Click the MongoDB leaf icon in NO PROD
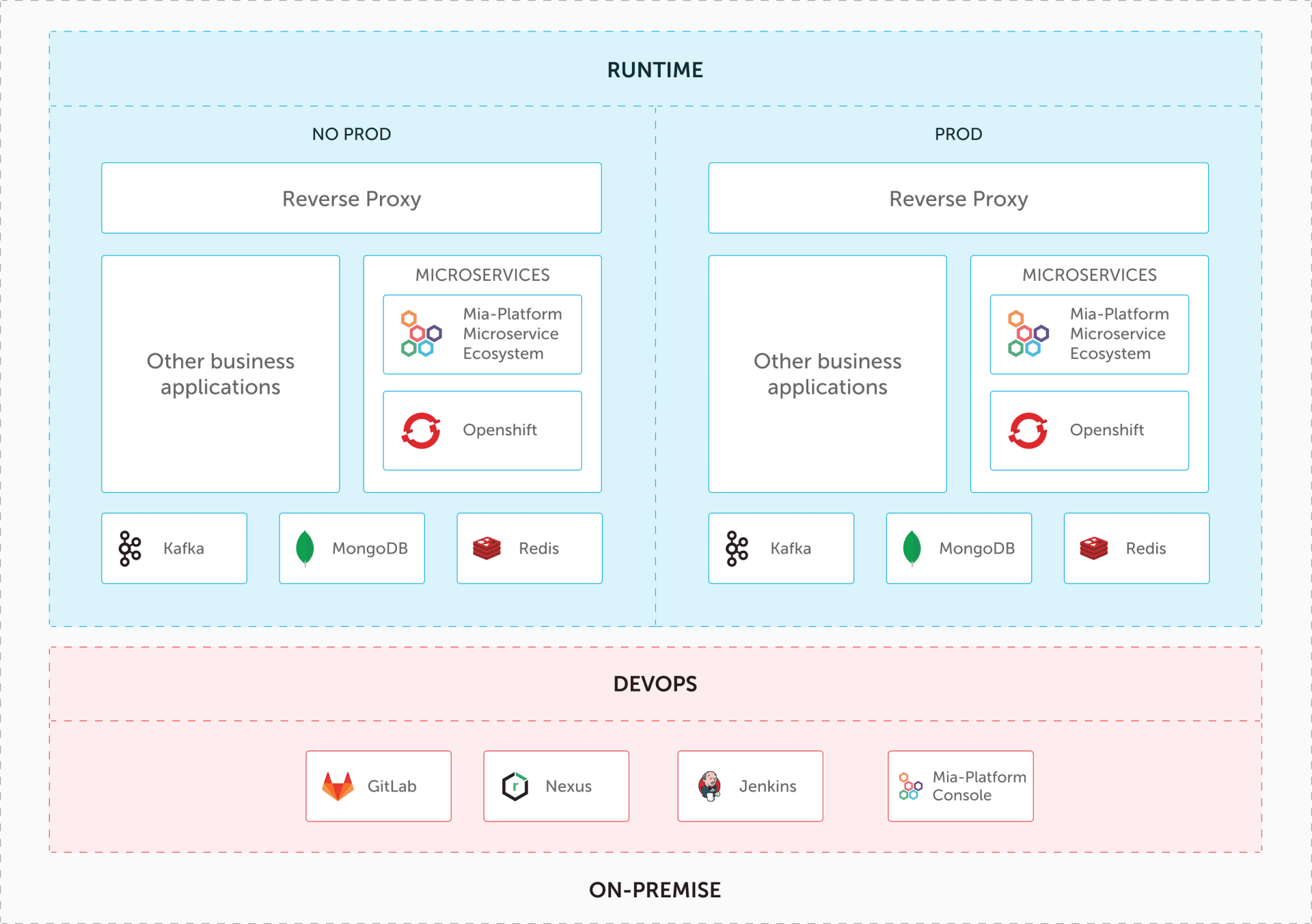Viewport: 1312px width, 924px height. [x=305, y=548]
